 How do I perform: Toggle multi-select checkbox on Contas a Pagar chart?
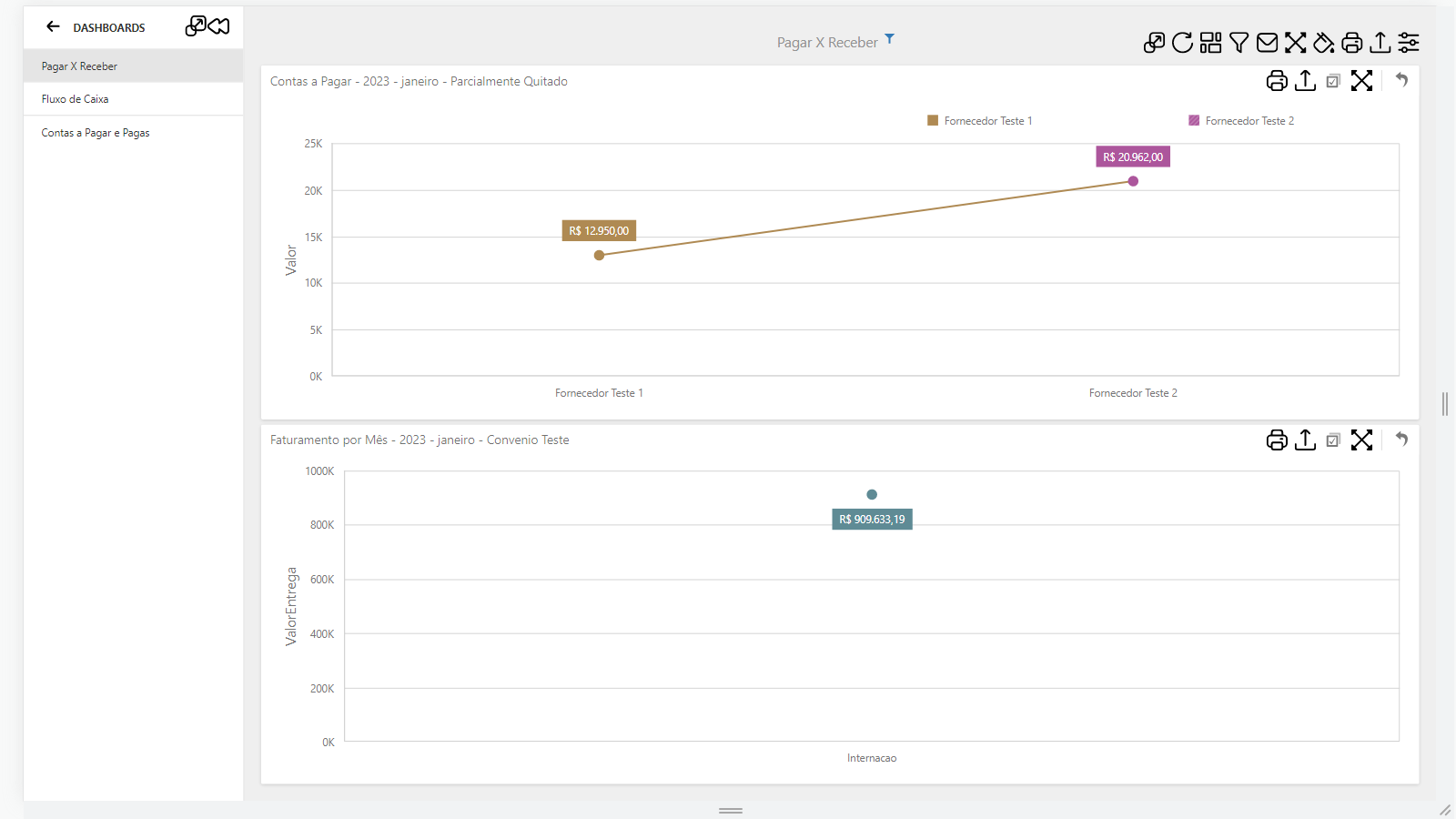pyautogui.click(x=1333, y=81)
